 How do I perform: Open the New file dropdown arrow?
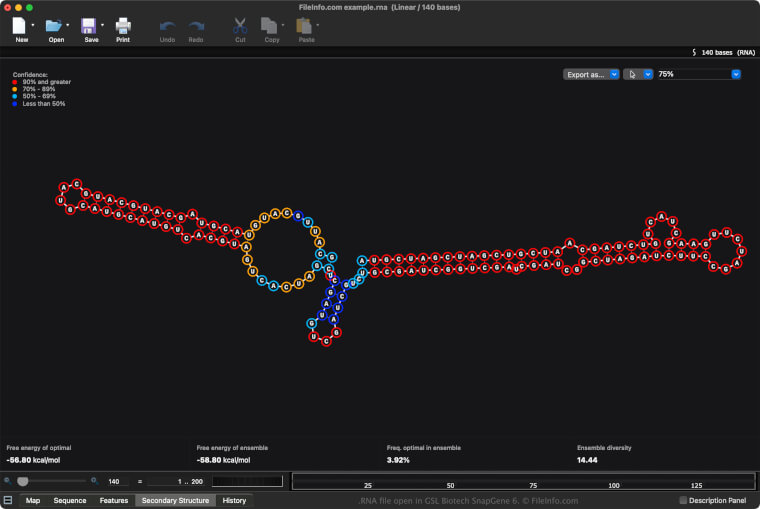[x=33, y=25]
